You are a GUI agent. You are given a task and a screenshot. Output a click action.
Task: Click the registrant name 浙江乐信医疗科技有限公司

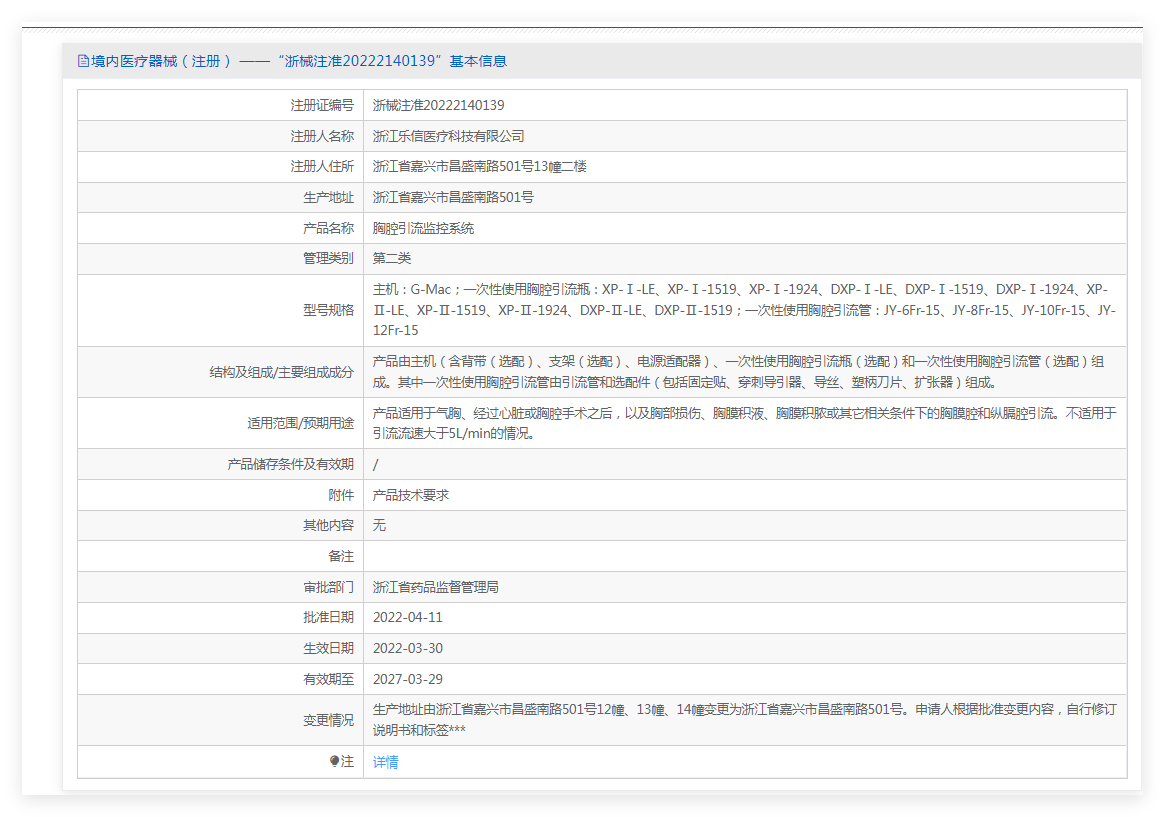pyautogui.click(x=448, y=136)
